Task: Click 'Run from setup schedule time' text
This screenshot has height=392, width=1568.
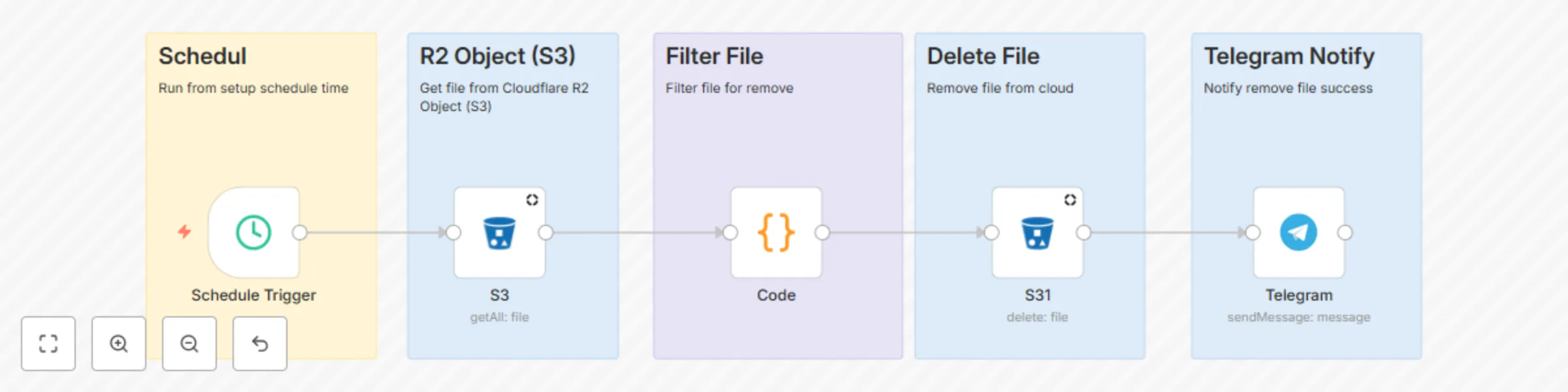Action: click(x=253, y=88)
